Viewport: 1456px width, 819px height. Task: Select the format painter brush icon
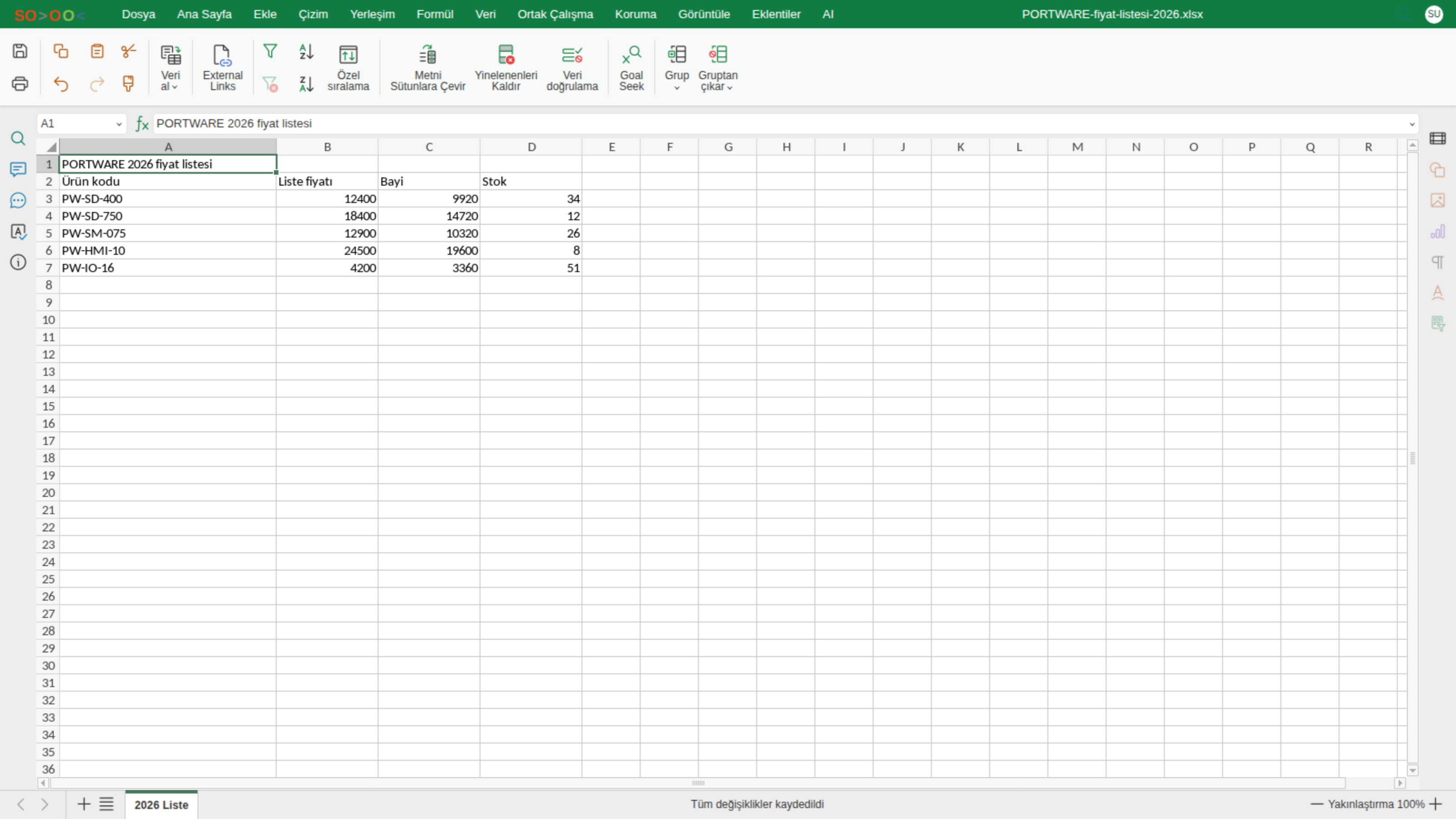tap(129, 84)
